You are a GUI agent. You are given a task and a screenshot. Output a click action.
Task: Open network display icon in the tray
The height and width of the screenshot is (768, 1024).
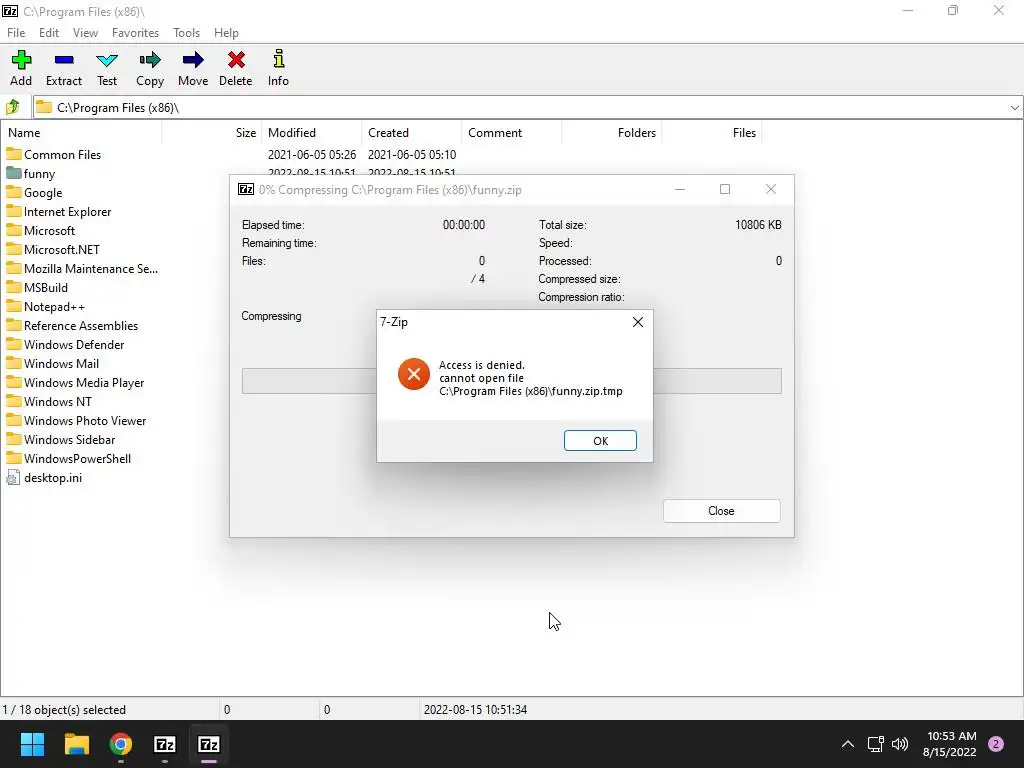coord(875,744)
